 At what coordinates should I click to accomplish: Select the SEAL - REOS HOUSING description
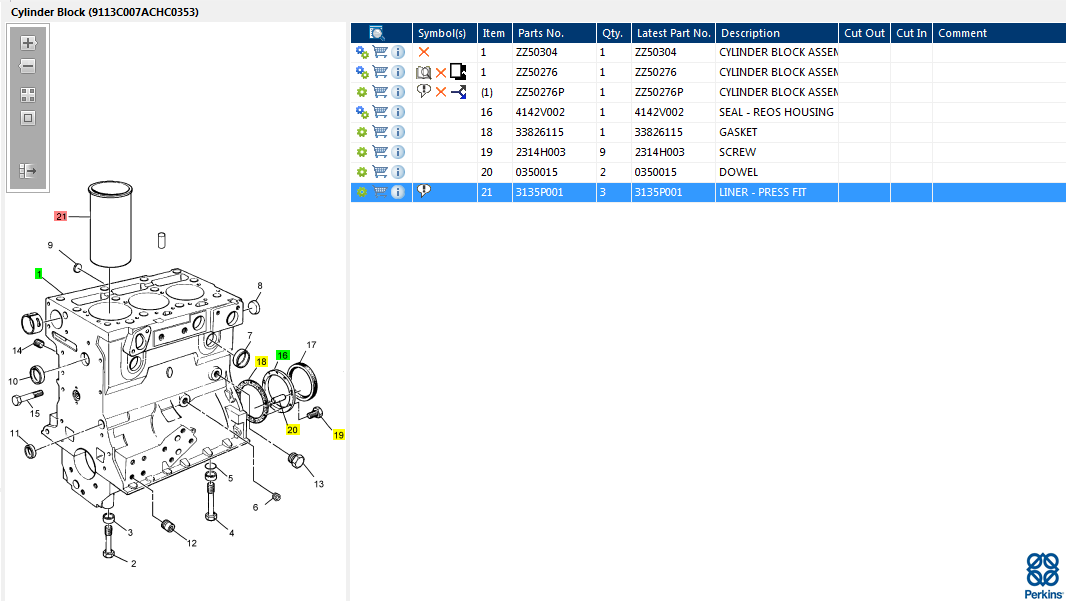[x=776, y=112]
